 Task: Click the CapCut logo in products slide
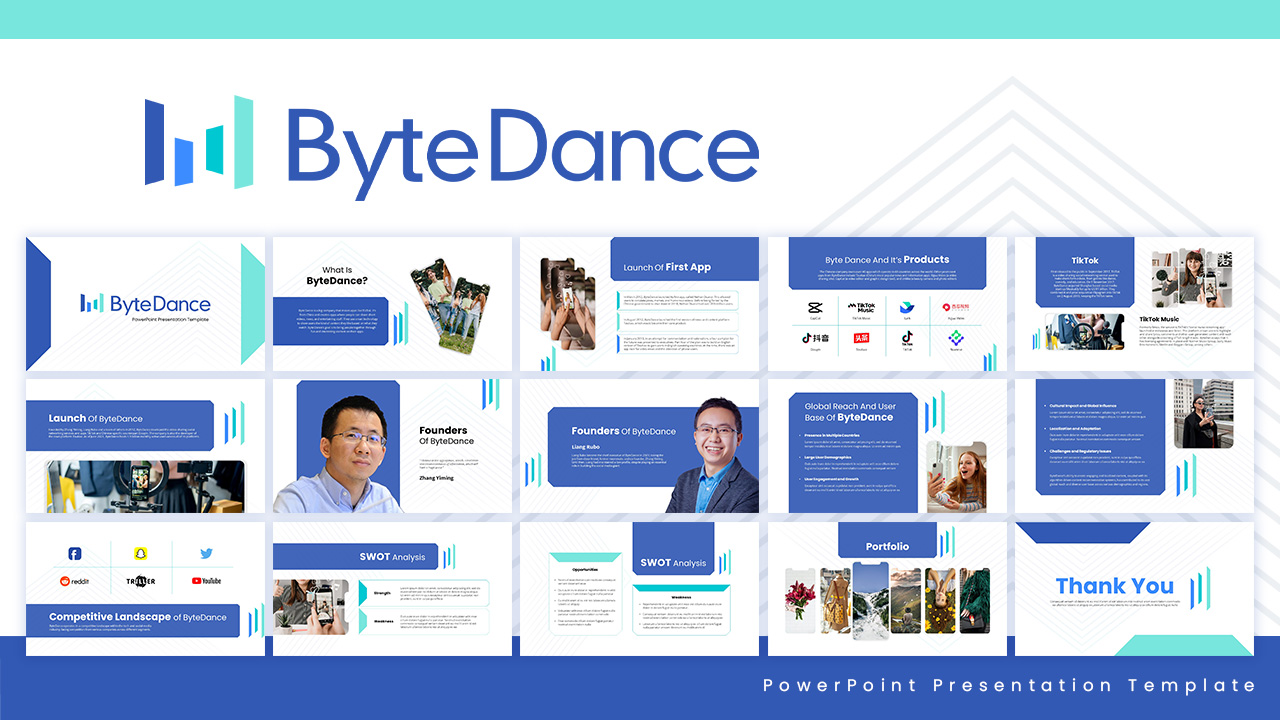click(x=815, y=307)
